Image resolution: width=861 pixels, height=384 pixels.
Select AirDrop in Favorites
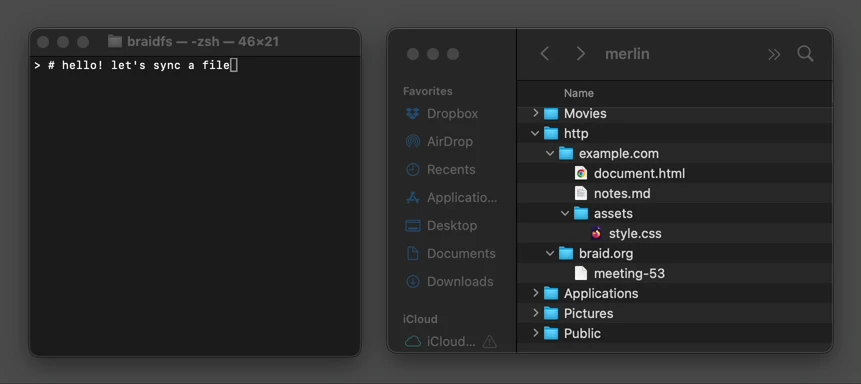pyautogui.click(x=439, y=142)
